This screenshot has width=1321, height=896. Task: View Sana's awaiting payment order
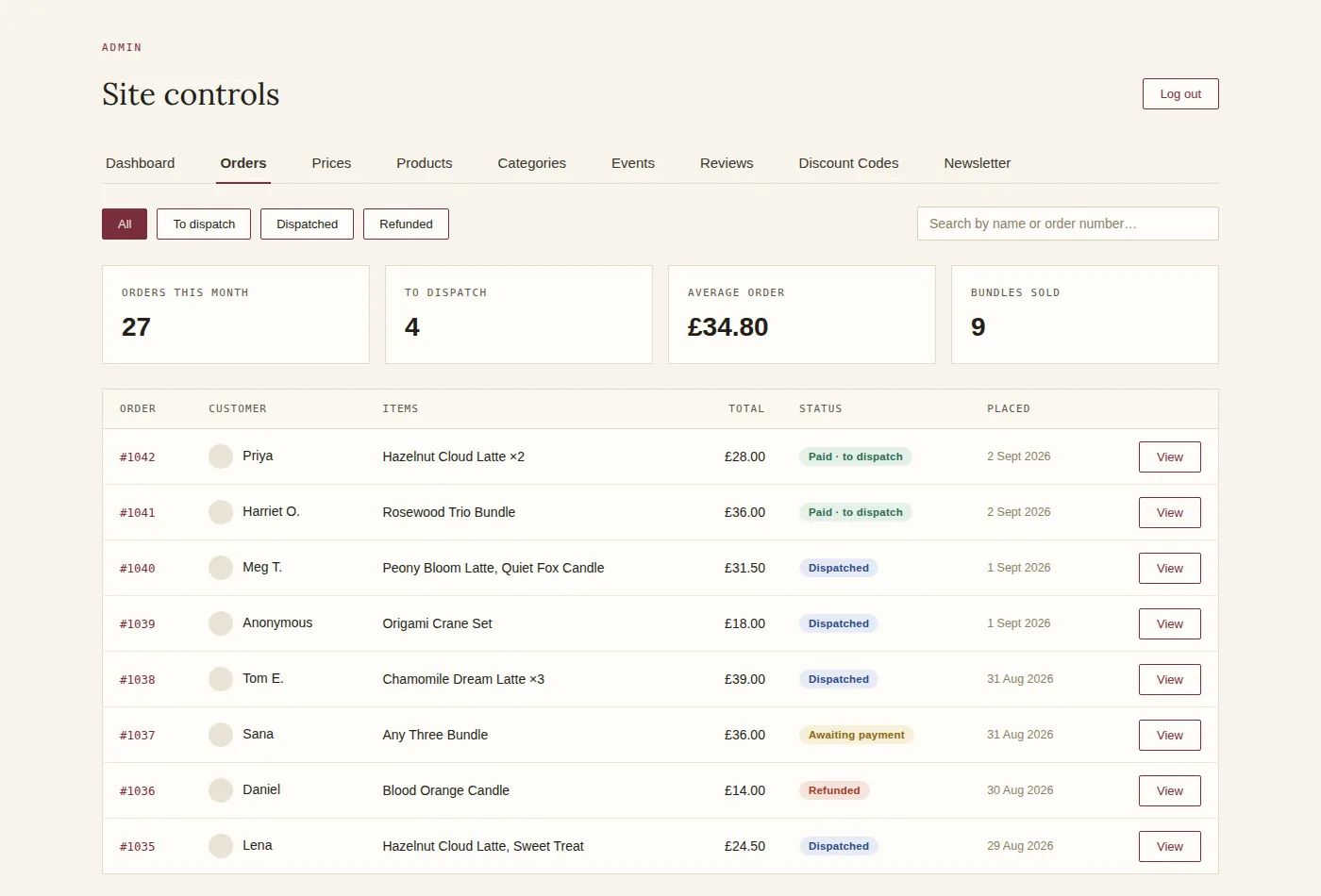point(1170,736)
